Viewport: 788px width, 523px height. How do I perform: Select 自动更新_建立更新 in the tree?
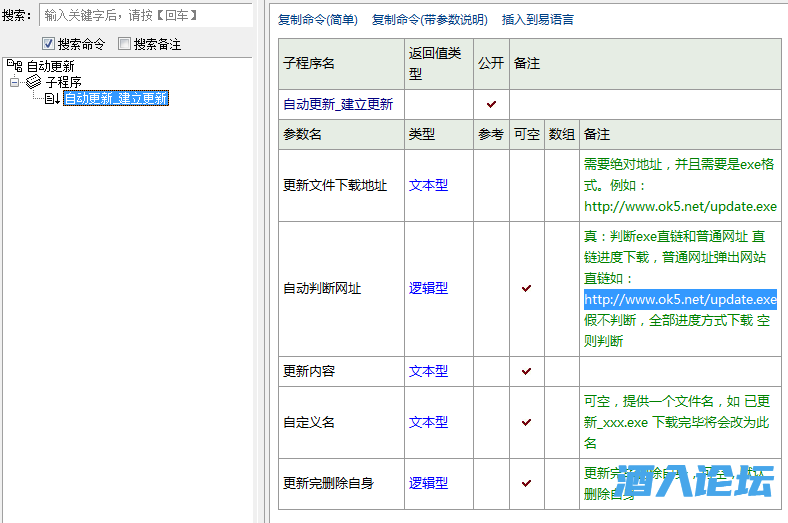tap(115, 98)
